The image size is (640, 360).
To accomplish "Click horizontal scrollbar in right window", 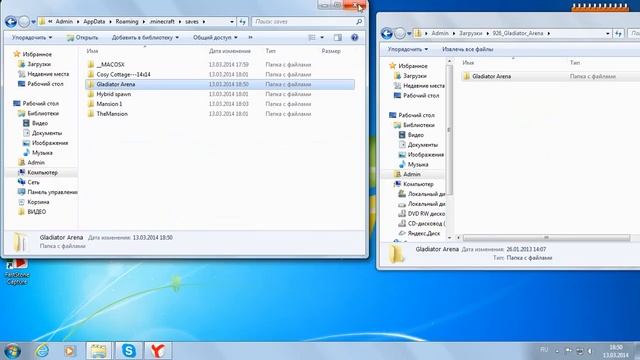I will [546, 238].
